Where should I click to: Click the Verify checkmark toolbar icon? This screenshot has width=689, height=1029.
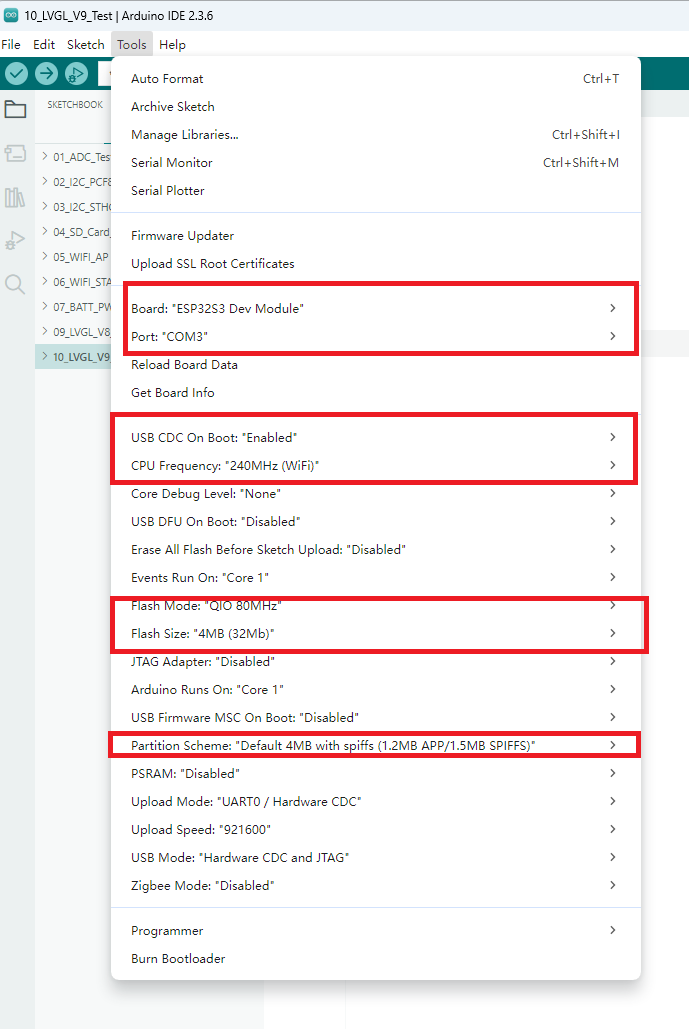point(16,74)
